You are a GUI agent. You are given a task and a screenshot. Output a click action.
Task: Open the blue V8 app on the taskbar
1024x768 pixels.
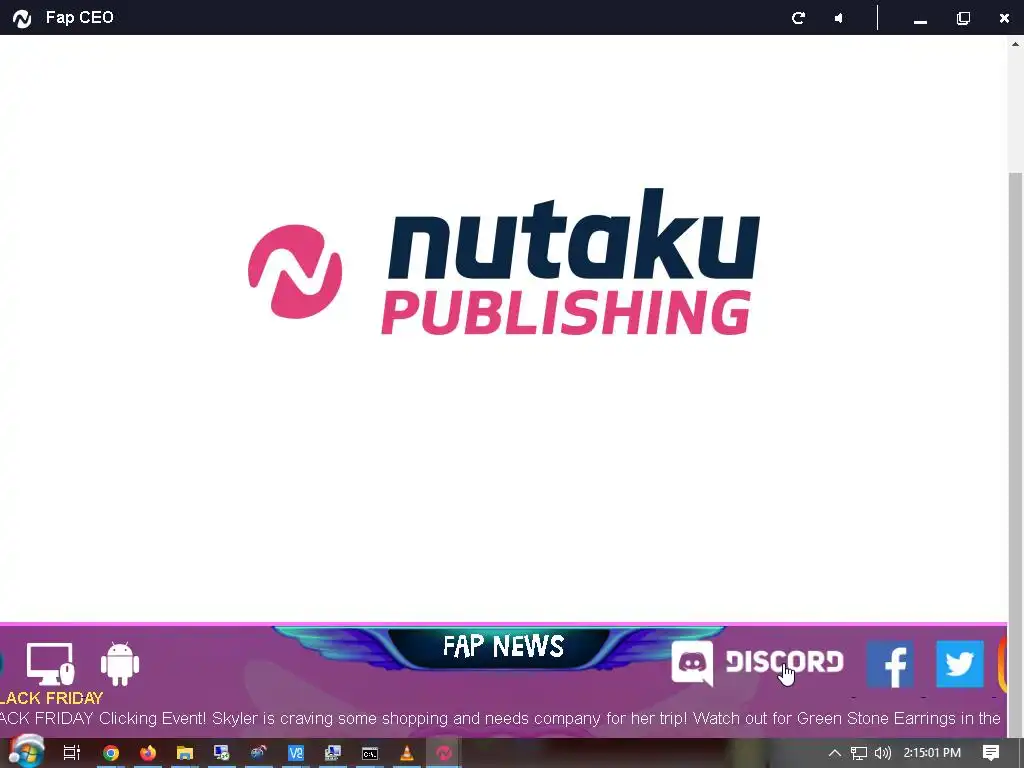296,753
